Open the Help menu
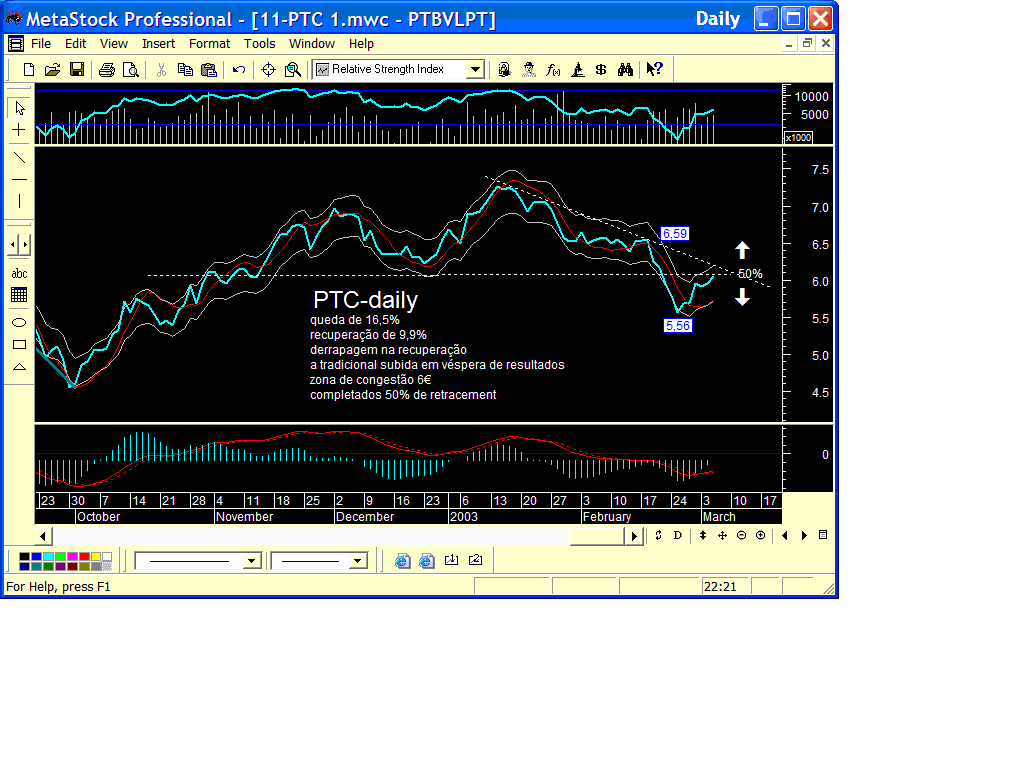The width and height of the screenshot is (1024, 768). (360, 44)
